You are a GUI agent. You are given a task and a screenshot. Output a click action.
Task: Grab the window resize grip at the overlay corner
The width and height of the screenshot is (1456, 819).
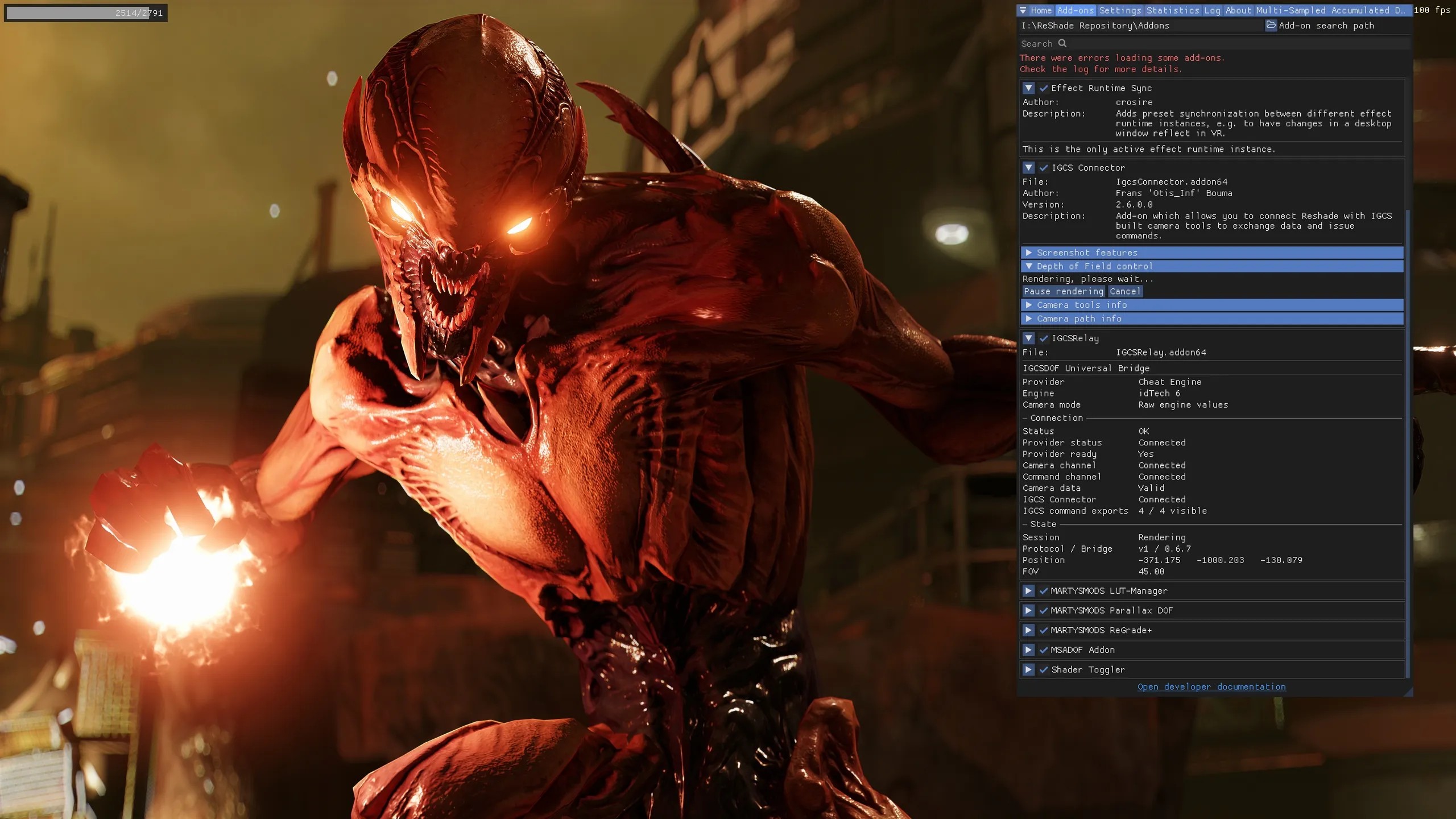1408,692
